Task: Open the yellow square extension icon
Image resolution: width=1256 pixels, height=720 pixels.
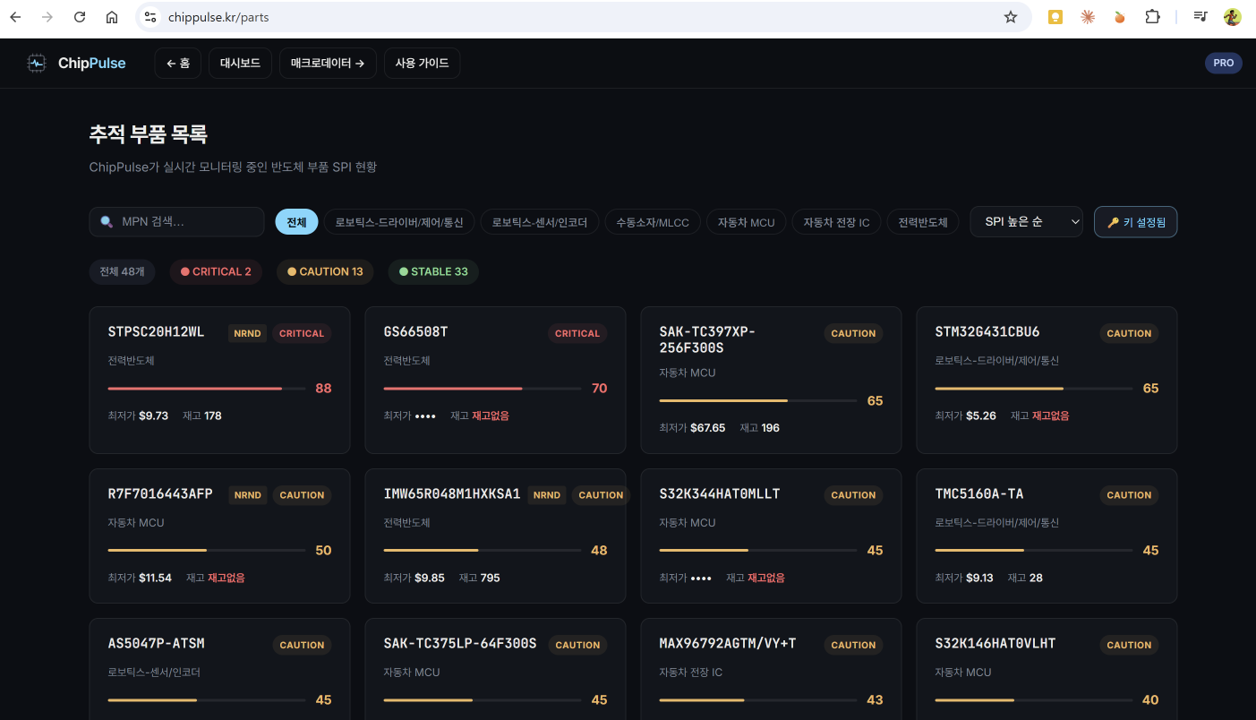Action: (x=1055, y=17)
